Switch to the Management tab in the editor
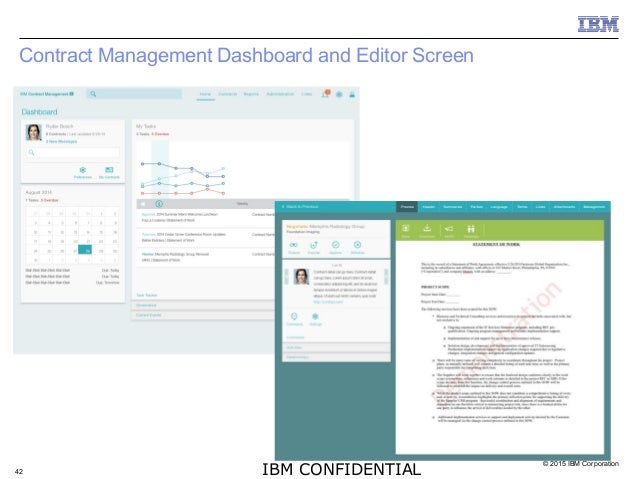 click(594, 207)
